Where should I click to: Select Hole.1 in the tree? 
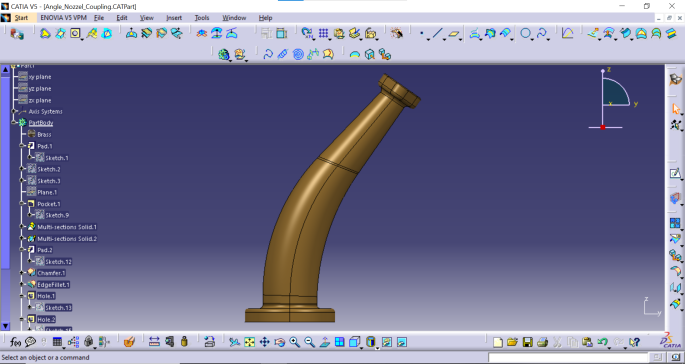(46, 296)
